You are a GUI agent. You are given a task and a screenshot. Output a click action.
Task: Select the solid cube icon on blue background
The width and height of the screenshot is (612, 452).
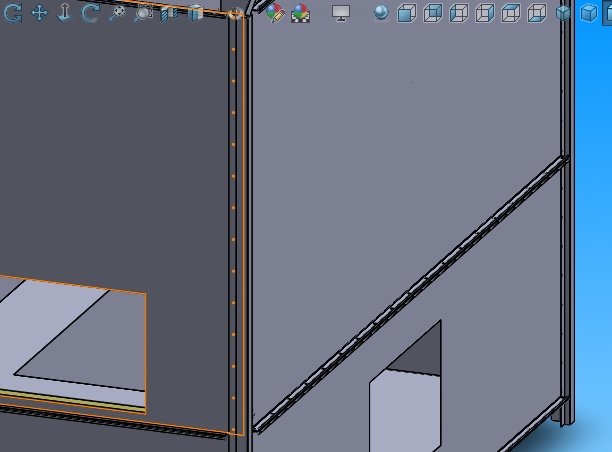[x=589, y=13]
